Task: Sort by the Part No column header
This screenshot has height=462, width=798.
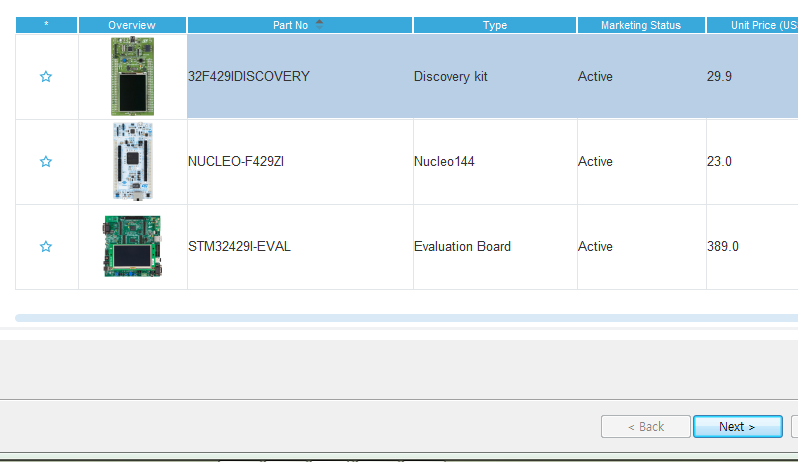Action: coord(300,25)
